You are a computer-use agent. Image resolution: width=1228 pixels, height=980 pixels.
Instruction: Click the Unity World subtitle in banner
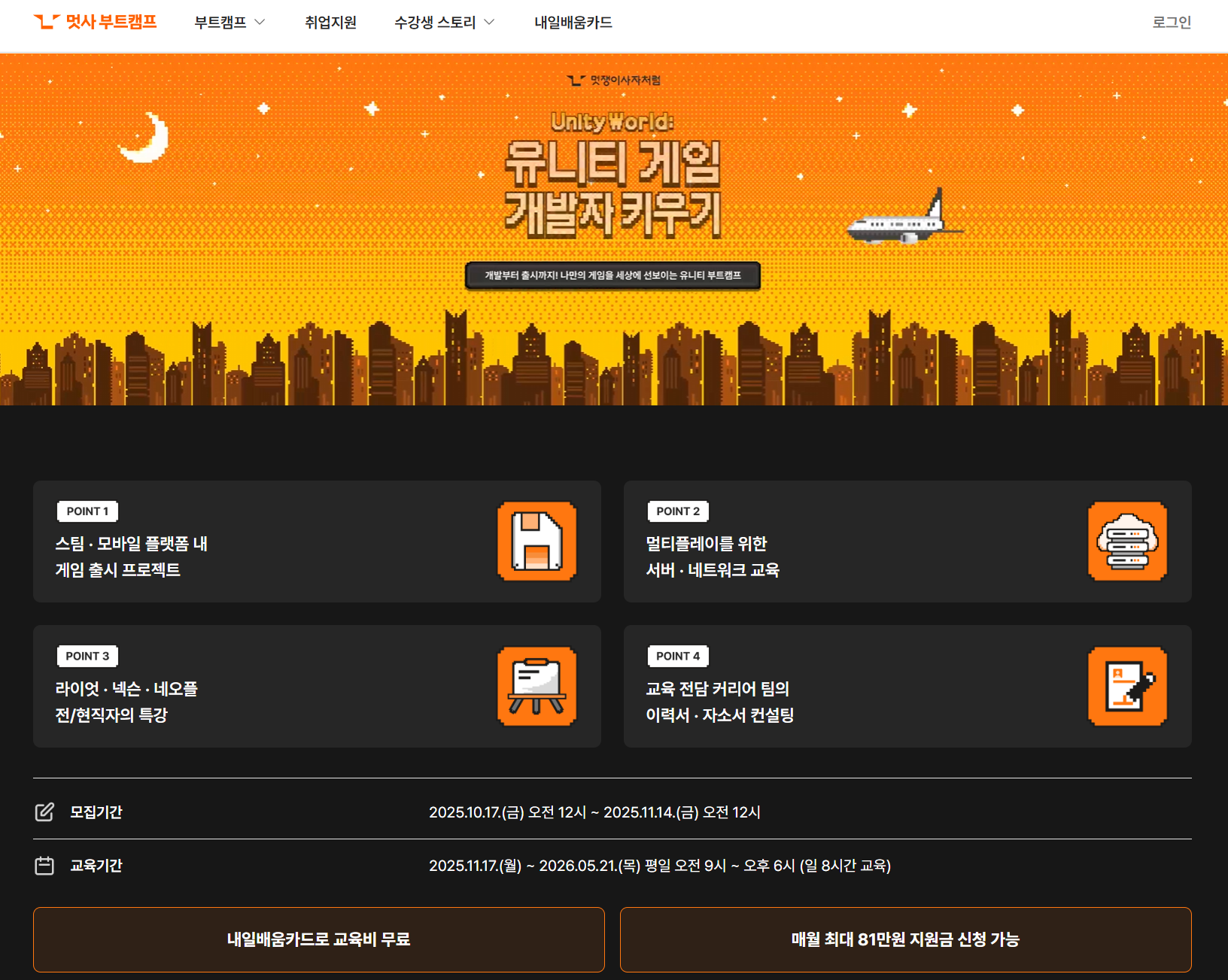(x=612, y=121)
